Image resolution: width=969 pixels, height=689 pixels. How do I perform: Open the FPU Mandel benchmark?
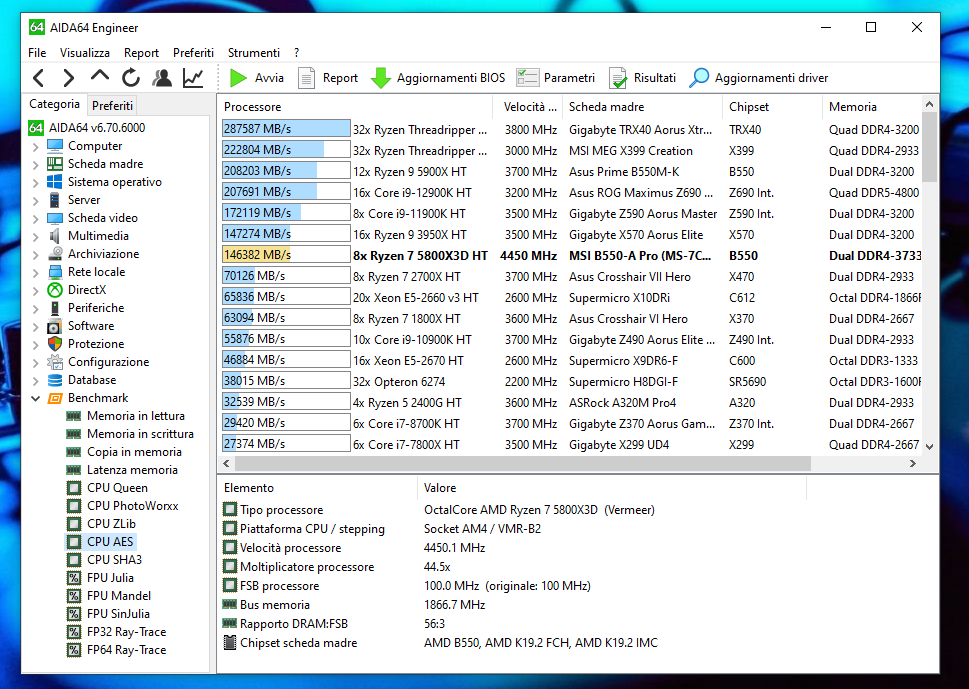pyautogui.click(x=119, y=595)
